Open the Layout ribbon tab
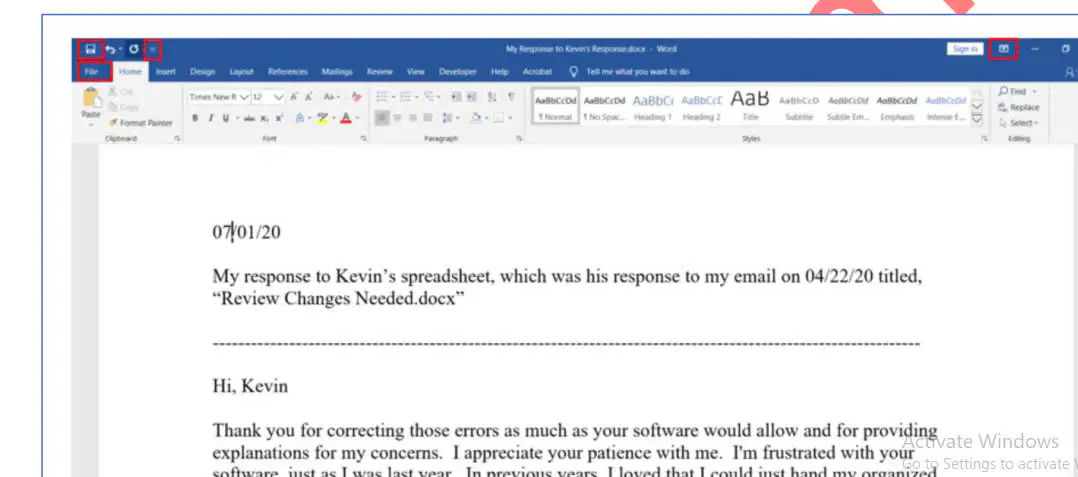 tap(241, 71)
